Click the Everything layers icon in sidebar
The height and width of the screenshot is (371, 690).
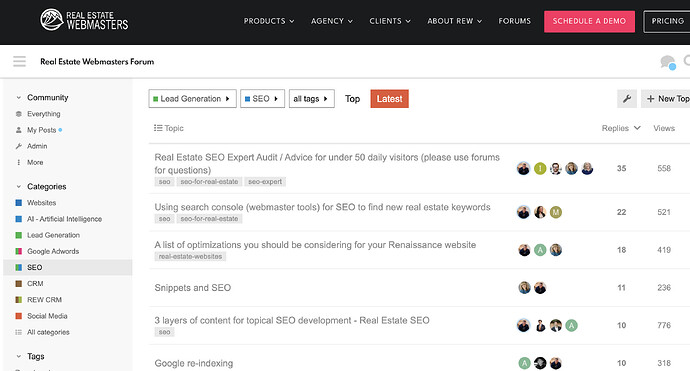click(x=18, y=114)
